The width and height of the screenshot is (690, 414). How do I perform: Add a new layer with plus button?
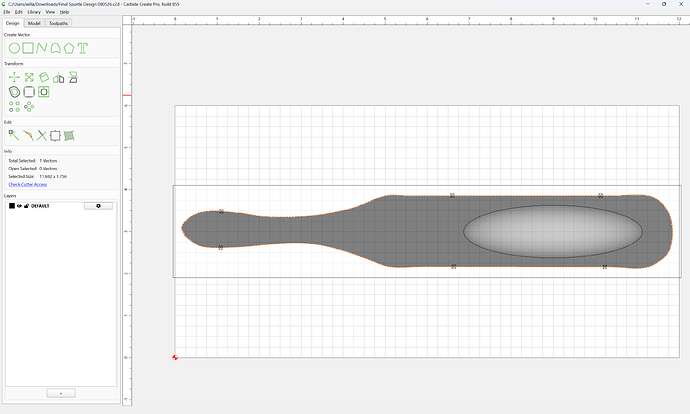pos(61,393)
